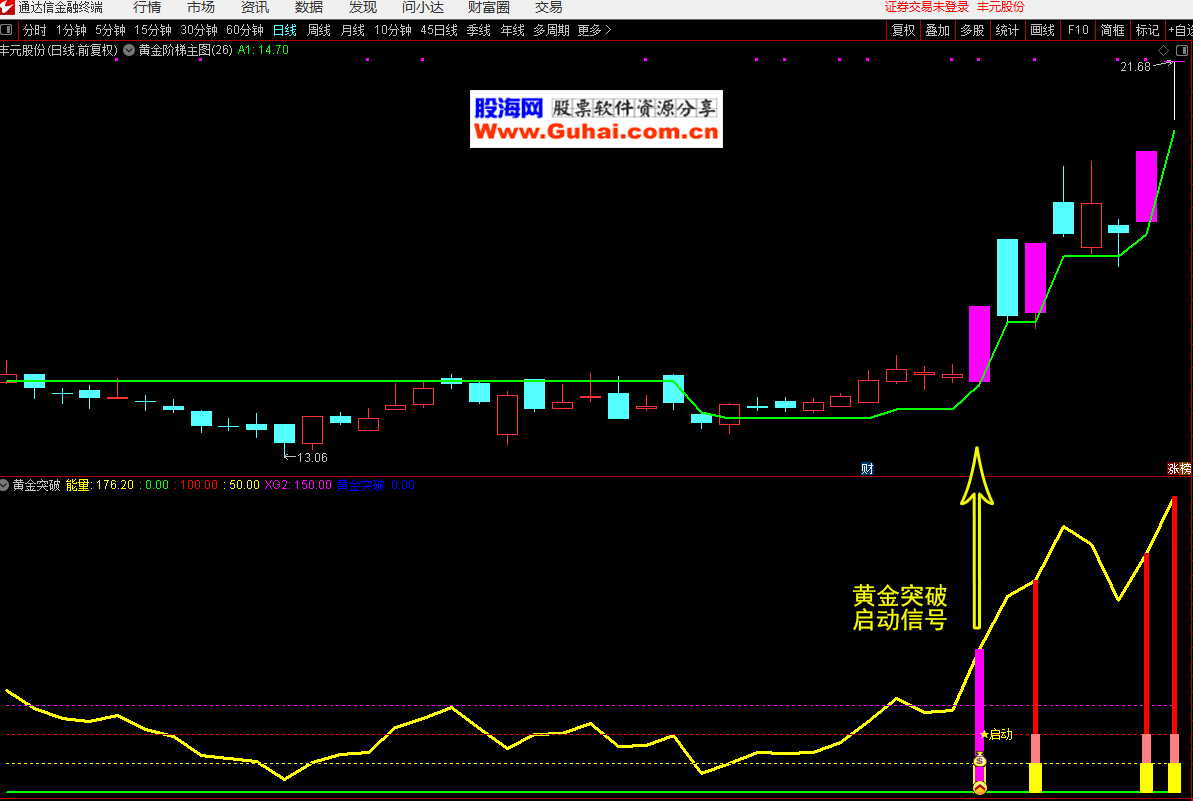Click the 通达信 app logo icon
This screenshot has height=801, width=1193.
click(8, 7)
